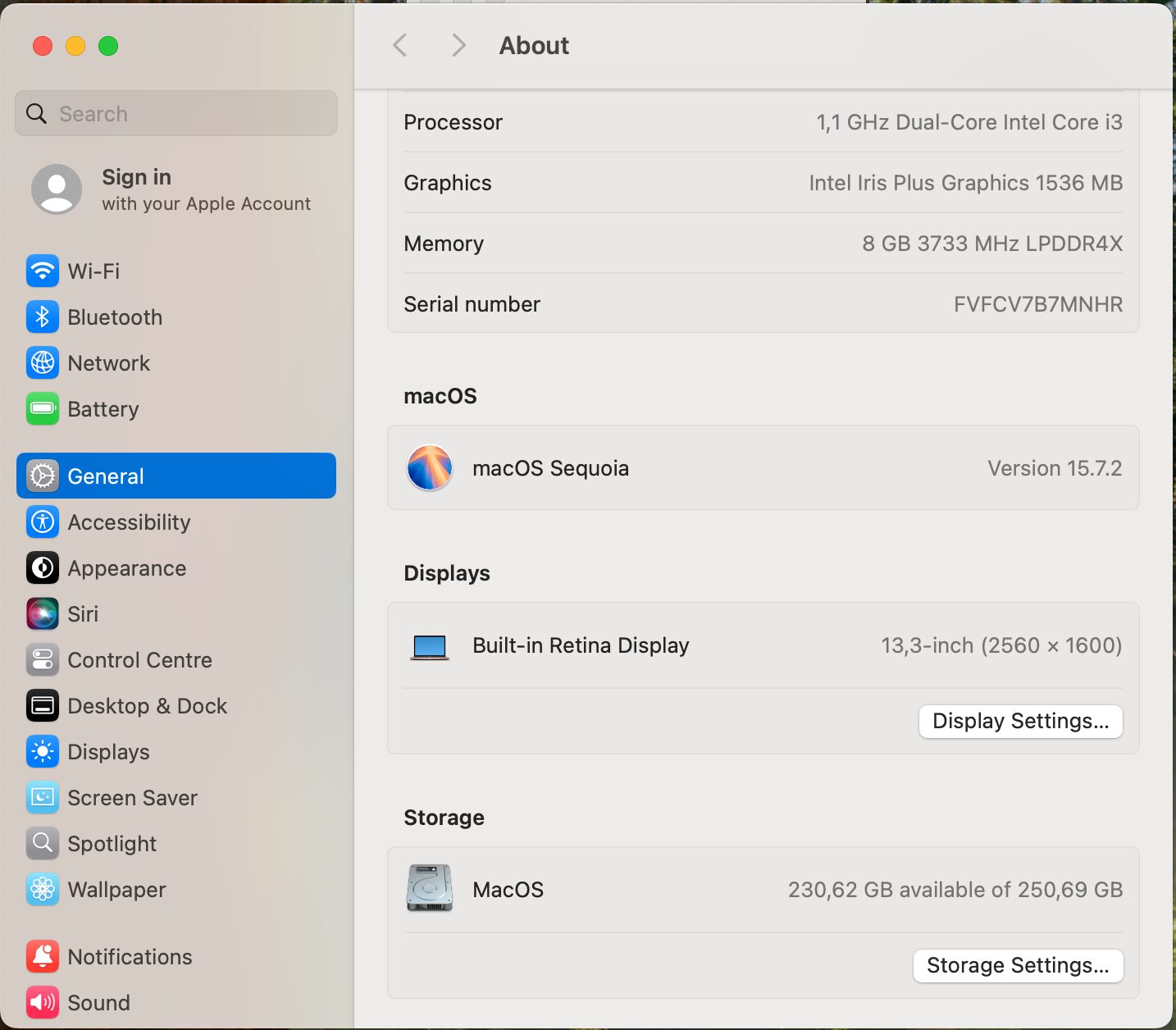Click the Display Settings... button
The width and height of the screenshot is (1176, 1030).
point(1020,721)
